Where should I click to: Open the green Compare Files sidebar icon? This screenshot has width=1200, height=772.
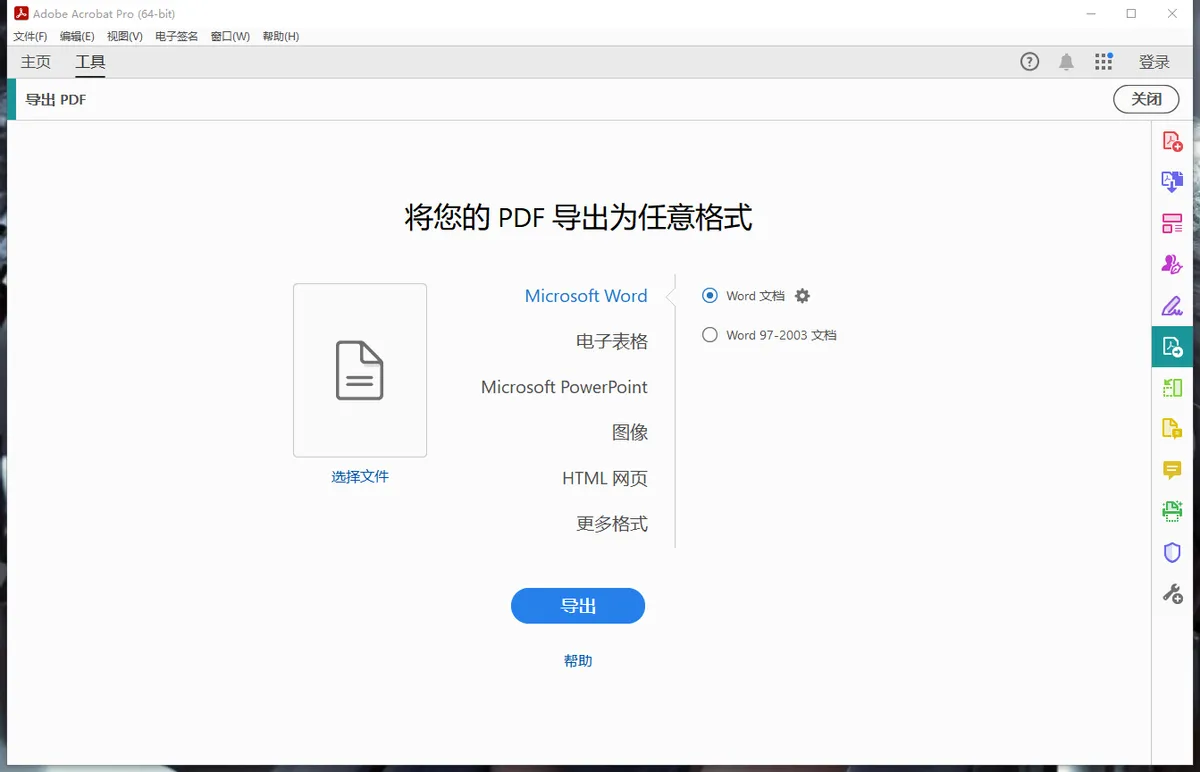point(1172,388)
